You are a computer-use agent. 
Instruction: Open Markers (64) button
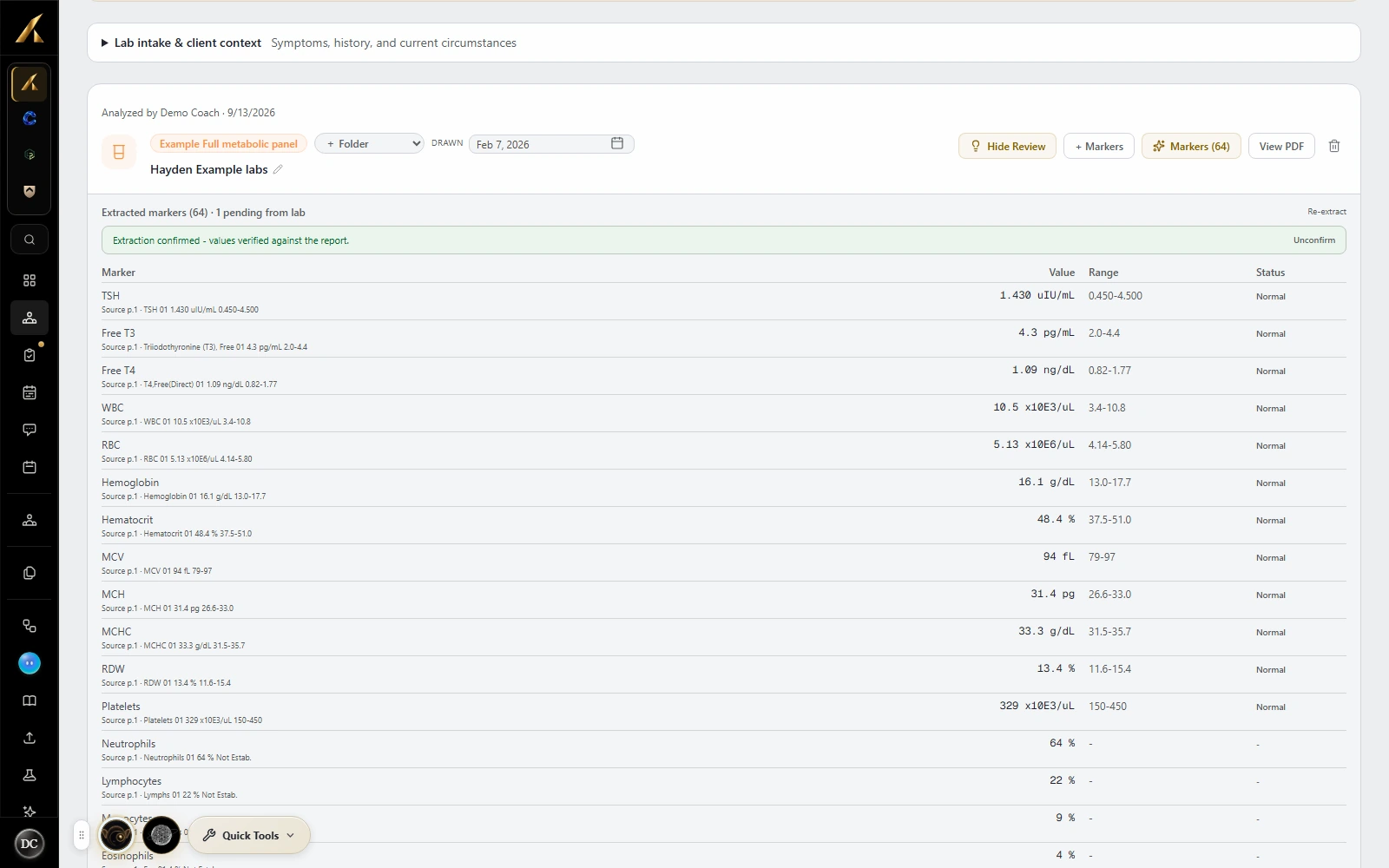1191,146
